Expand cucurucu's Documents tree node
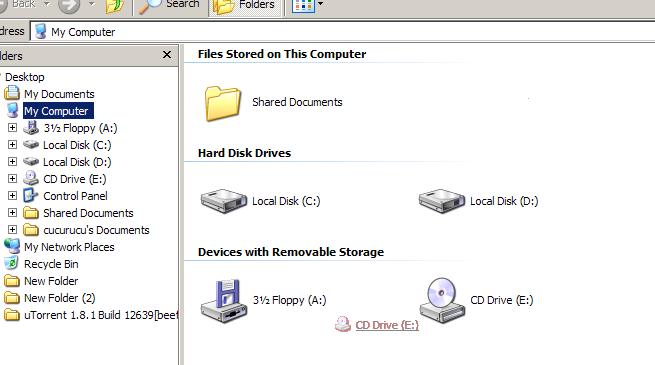Image resolution: width=655 pixels, height=365 pixels. pos(13,230)
